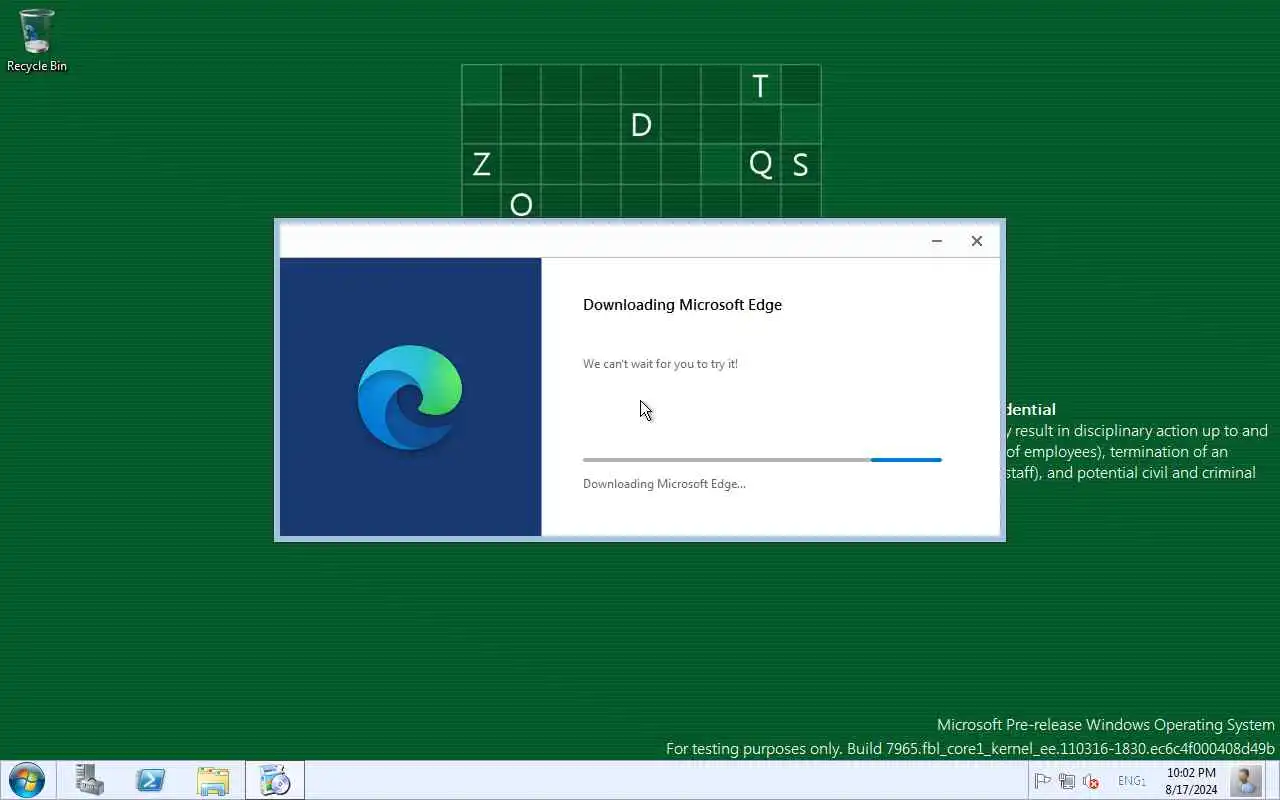Click the "Downloading Microsoft Edge..." status text
Viewport: 1280px width, 800px height.
[664, 484]
